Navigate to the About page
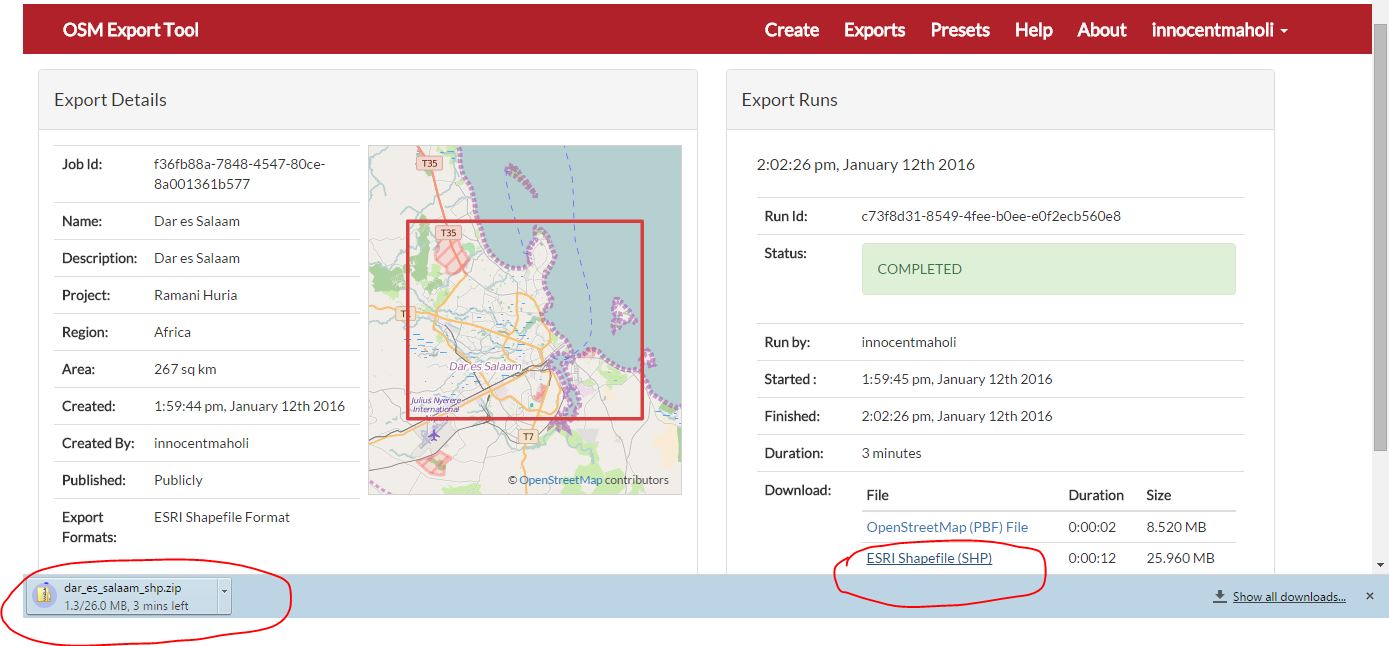Image resolution: width=1389 pixels, height=646 pixels. click(1101, 30)
